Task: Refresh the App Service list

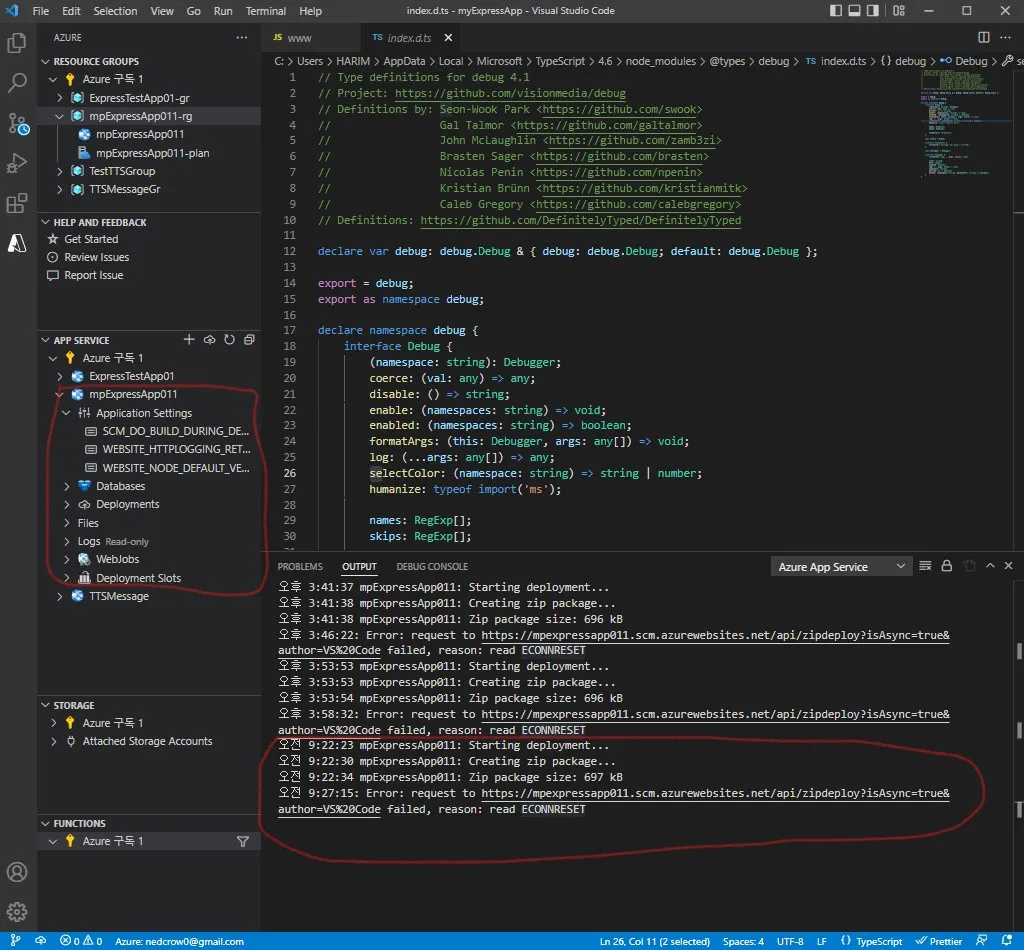Action: click(229, 340)
